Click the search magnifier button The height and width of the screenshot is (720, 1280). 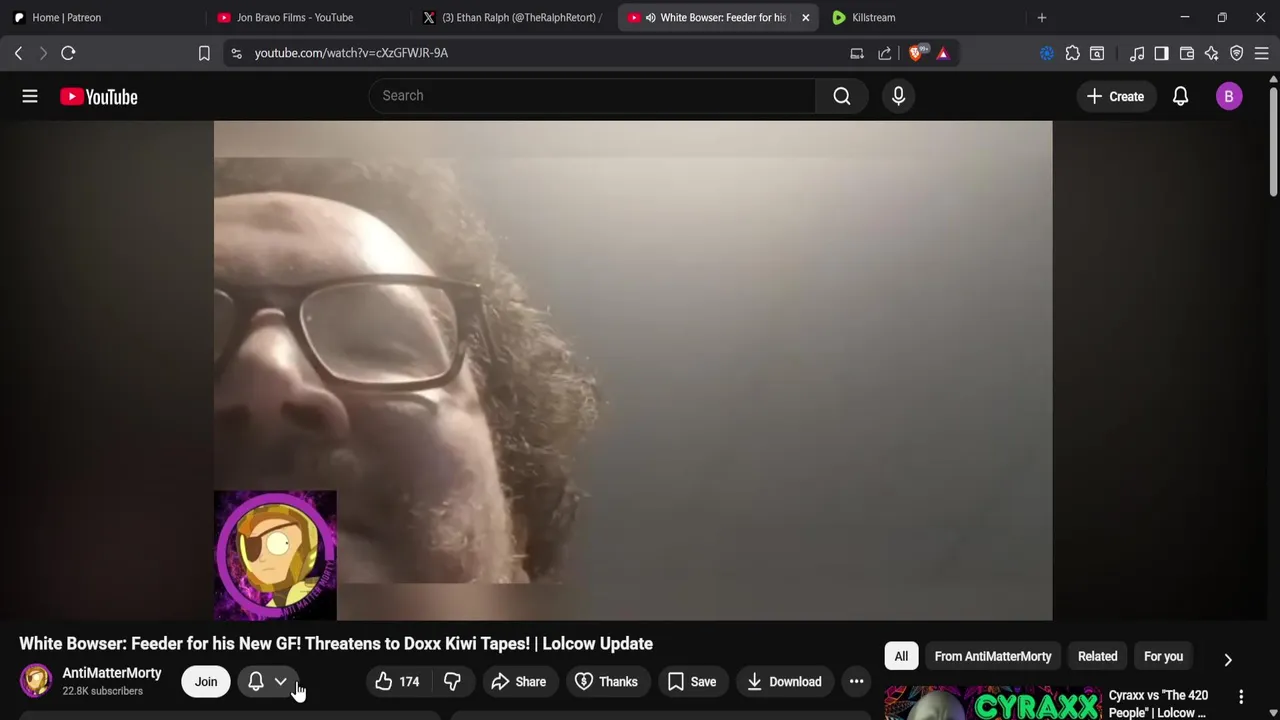coord(842,96)
